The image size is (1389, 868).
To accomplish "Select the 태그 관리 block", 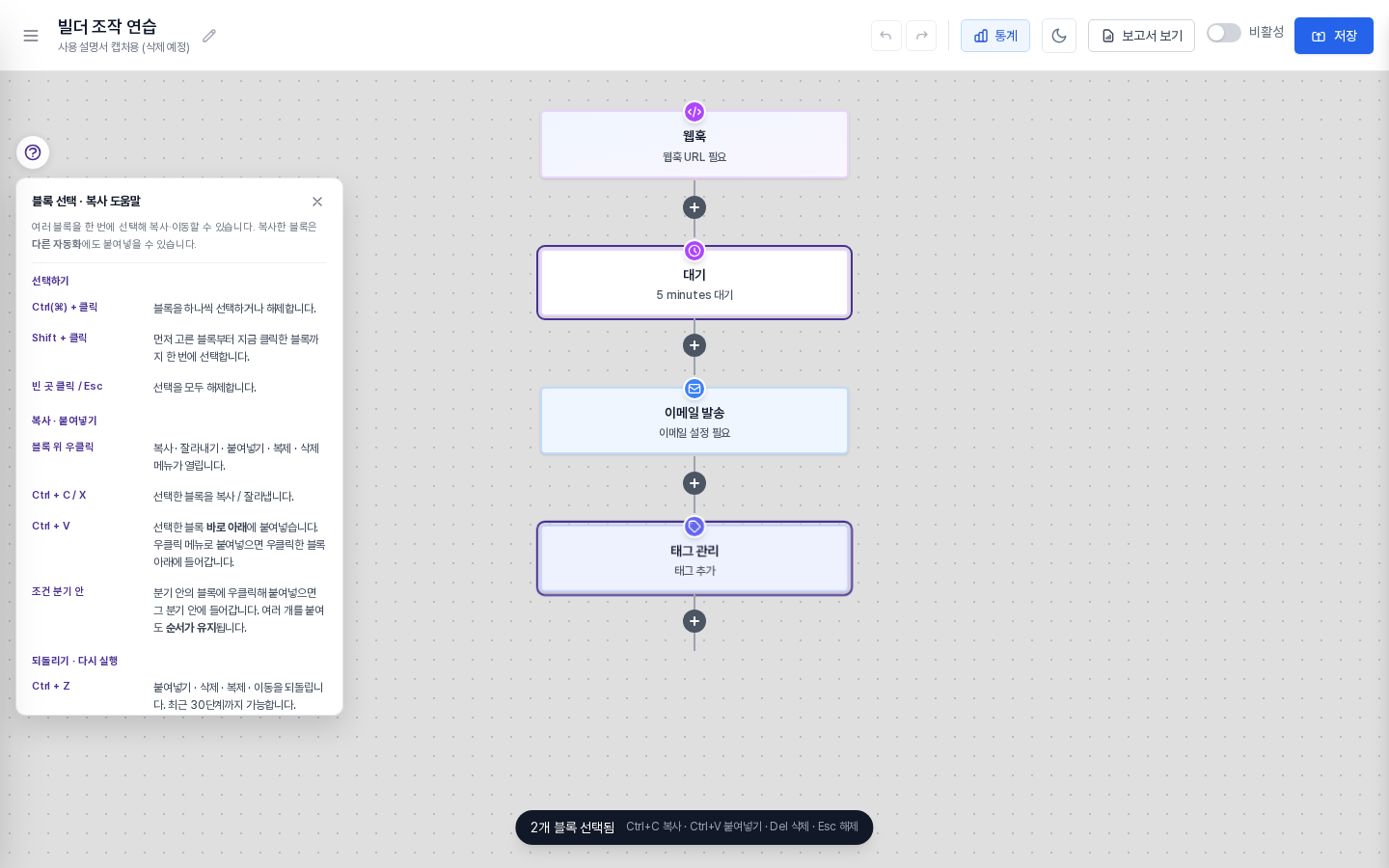I will [x=694, y=558].
